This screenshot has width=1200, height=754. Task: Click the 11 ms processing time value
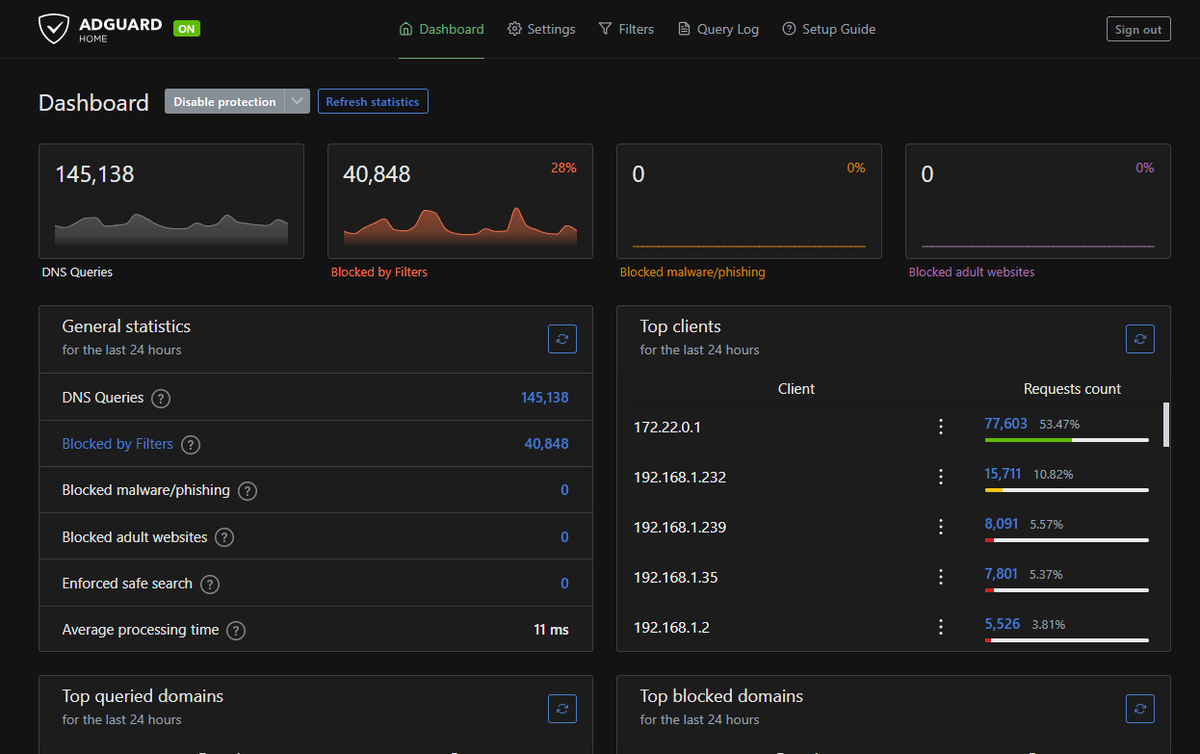pyautogui.click(x=551, y=630)
